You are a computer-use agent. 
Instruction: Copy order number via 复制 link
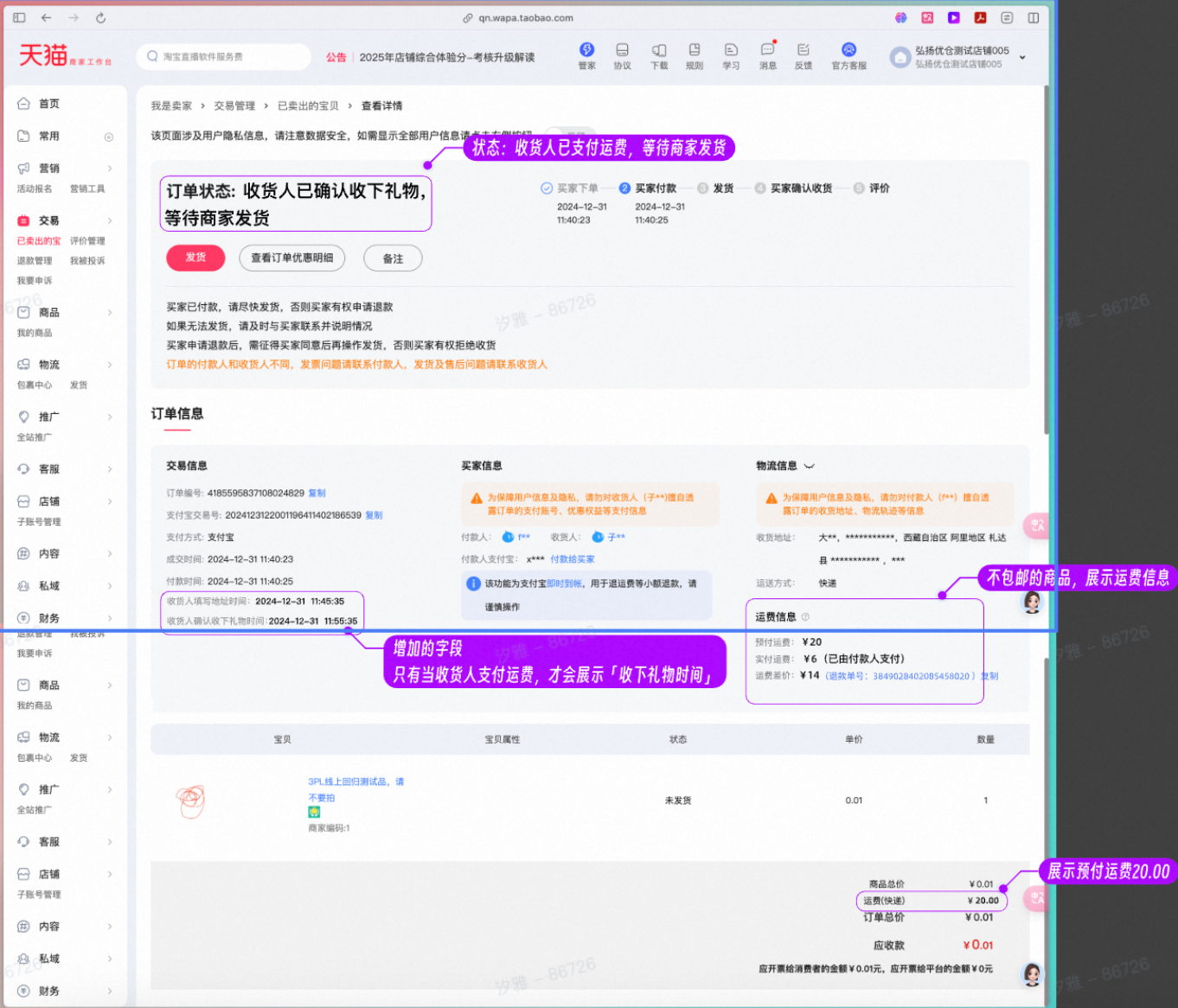coord(317,493)
